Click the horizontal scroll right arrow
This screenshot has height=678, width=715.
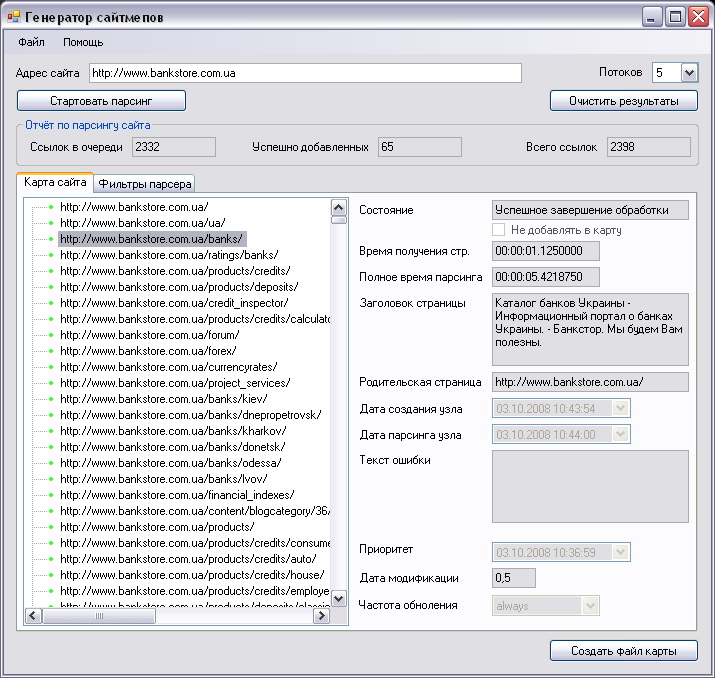[321, 616]
